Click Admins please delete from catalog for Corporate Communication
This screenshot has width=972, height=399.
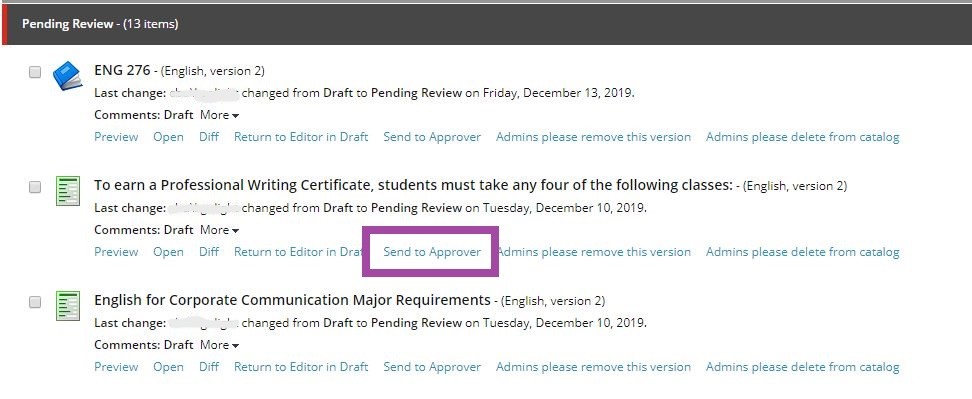click(803, 367)
